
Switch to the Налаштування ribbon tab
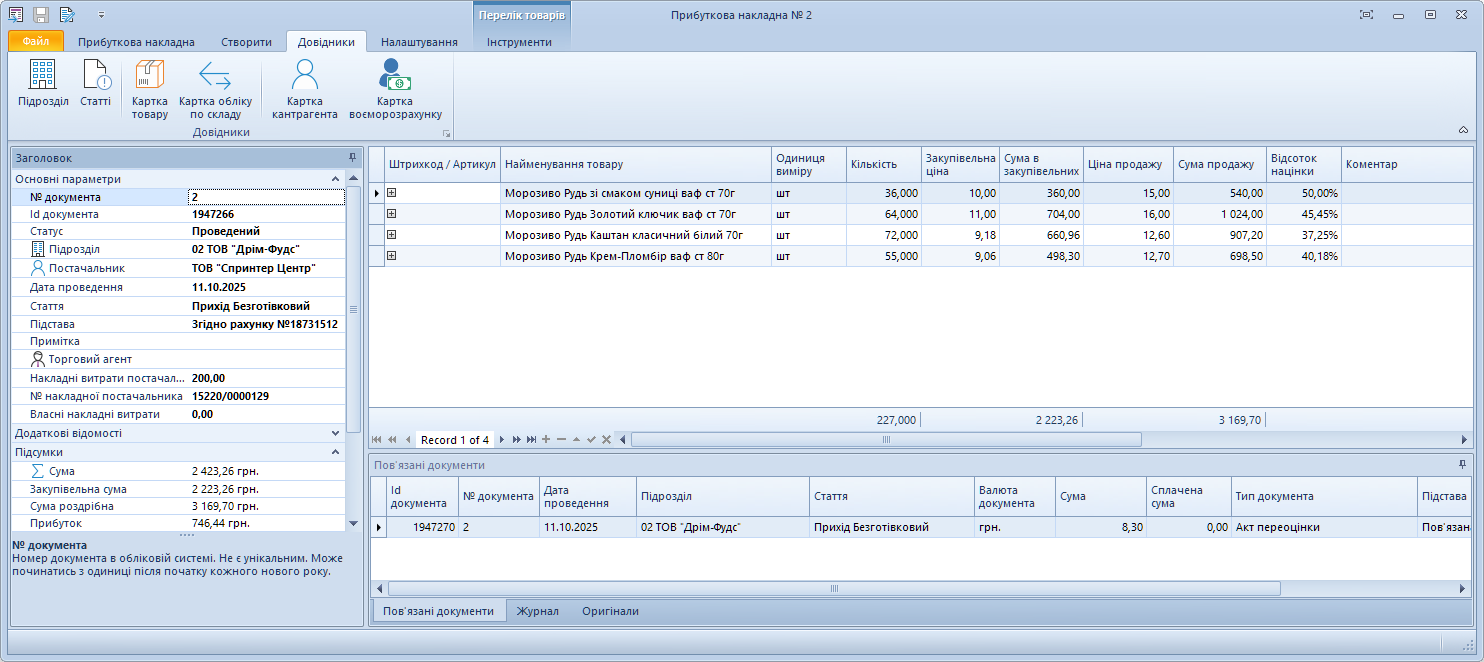point(419,42)
